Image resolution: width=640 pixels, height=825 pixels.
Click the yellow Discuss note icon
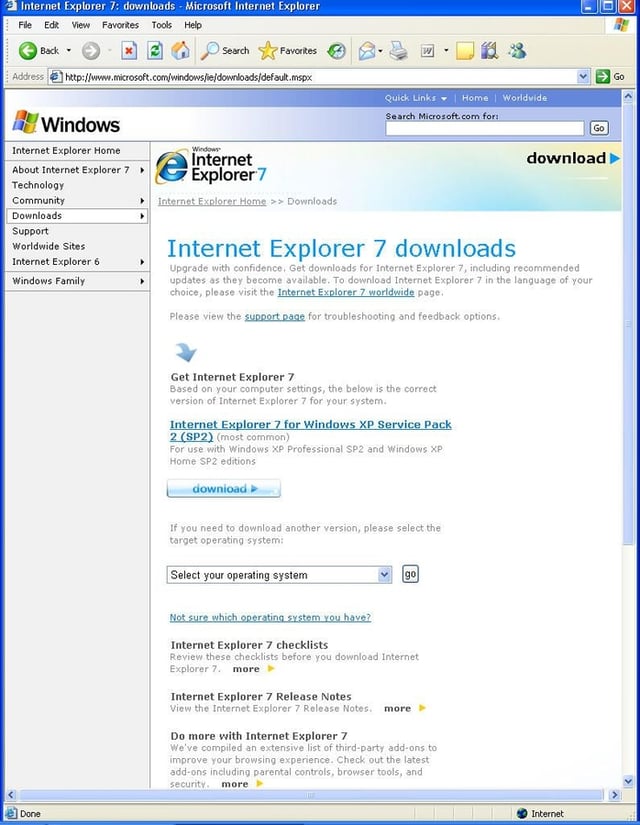pos(465,51)
